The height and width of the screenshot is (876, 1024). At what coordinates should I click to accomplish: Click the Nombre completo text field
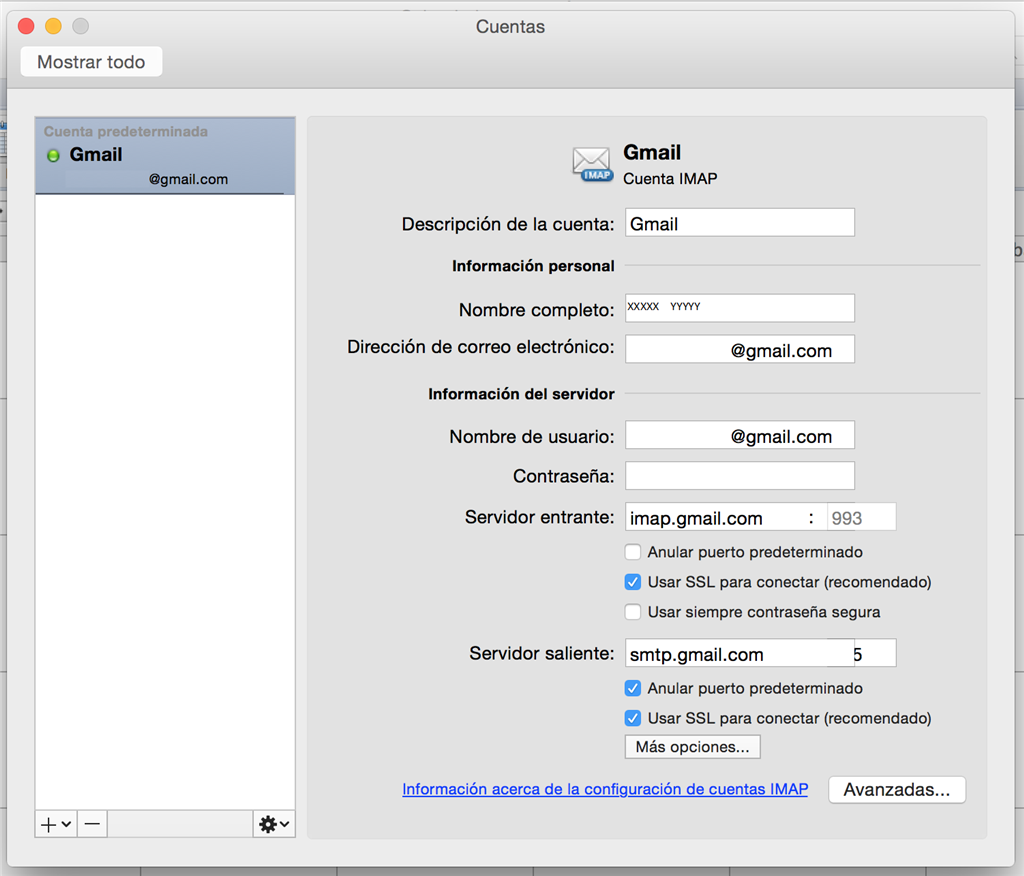740,308
